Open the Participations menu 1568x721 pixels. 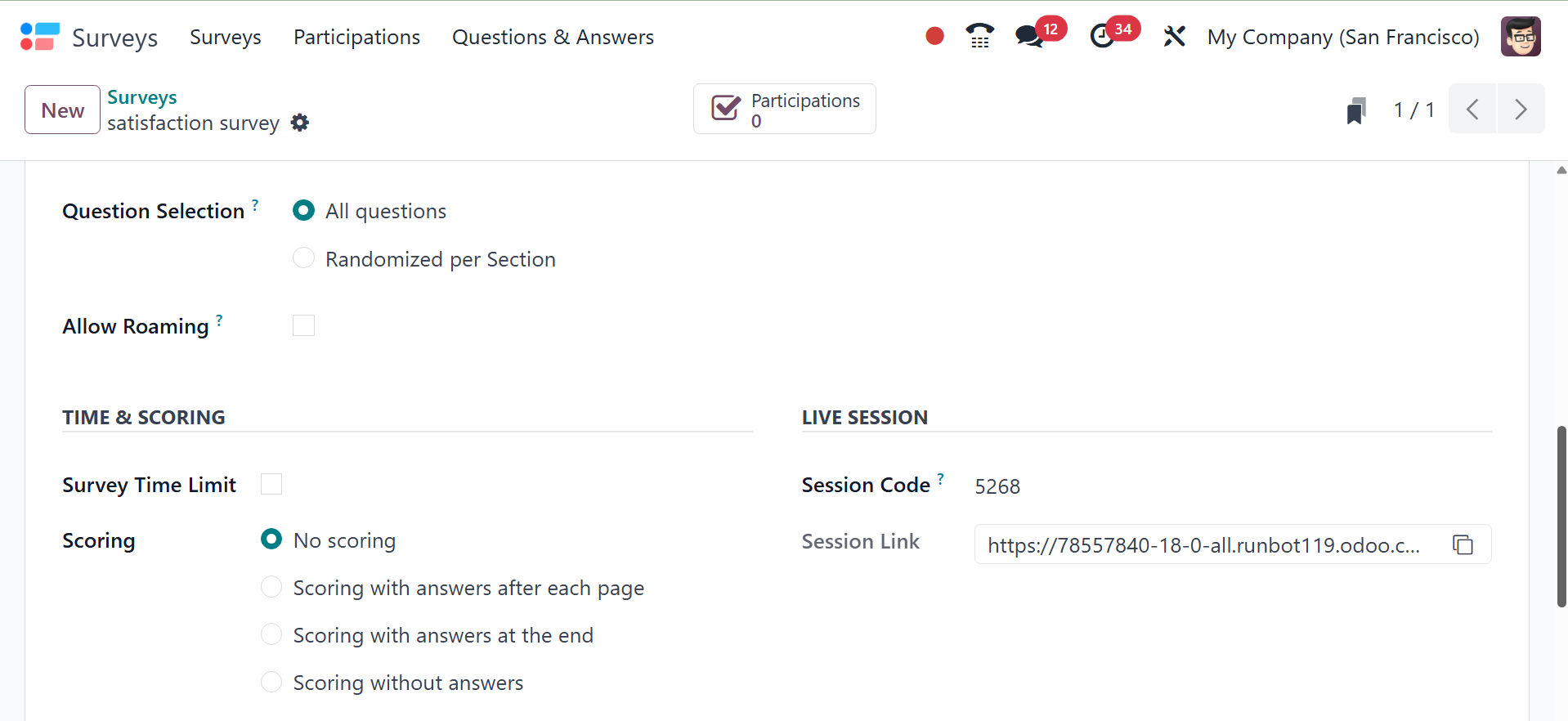pyautogui.click(x=356, y=37)
